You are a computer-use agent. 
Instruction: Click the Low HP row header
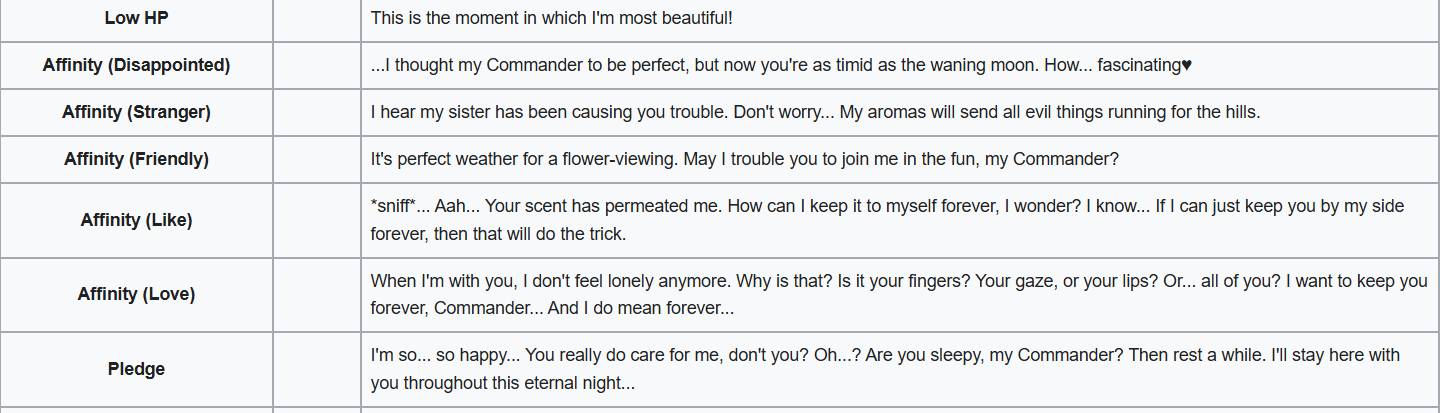click(136, 18)
